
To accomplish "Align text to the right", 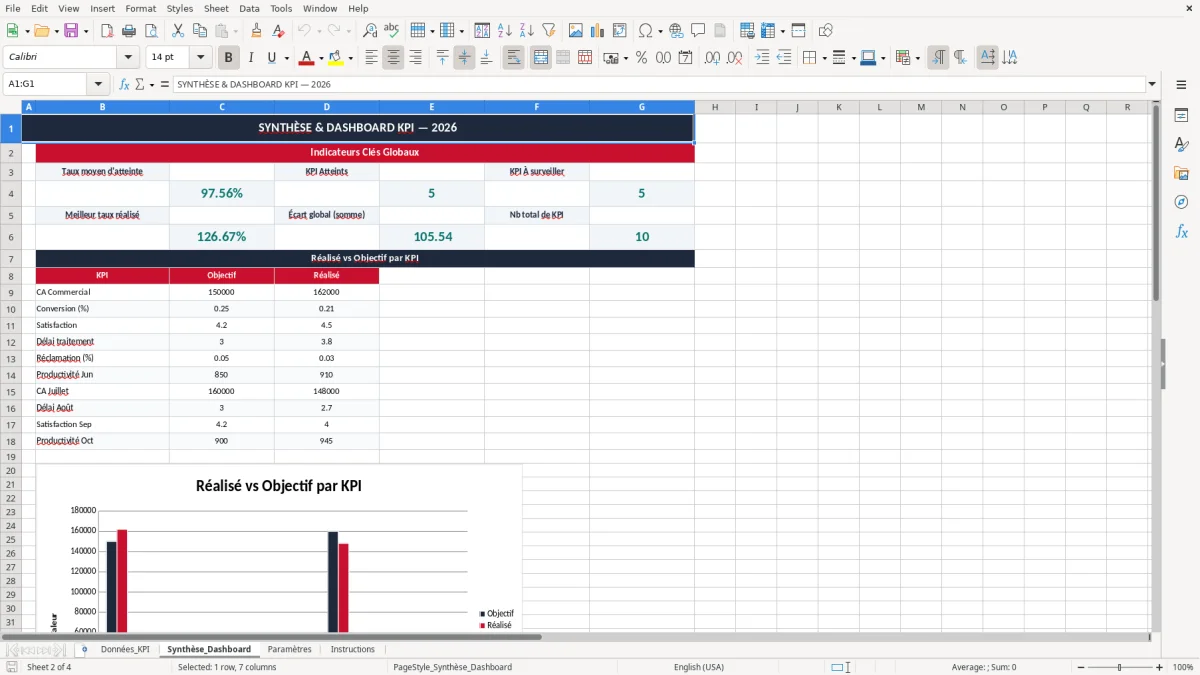I will pos(415,58).
